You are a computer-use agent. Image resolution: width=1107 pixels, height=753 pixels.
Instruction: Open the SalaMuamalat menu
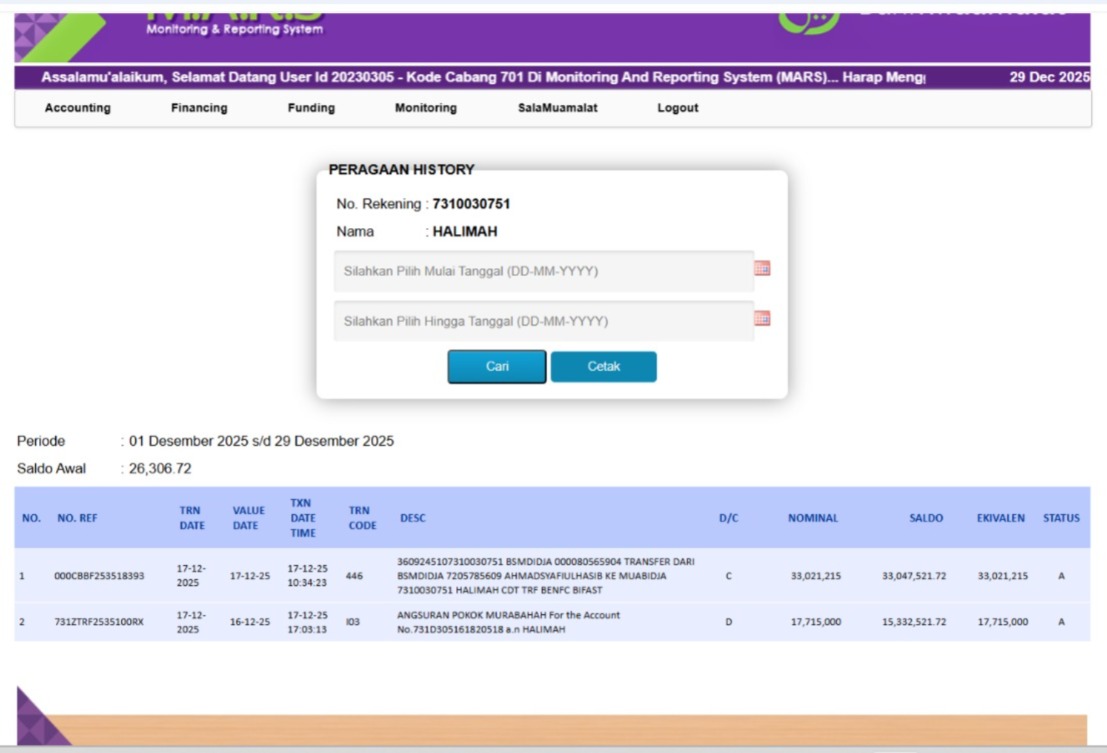(557, 109)
